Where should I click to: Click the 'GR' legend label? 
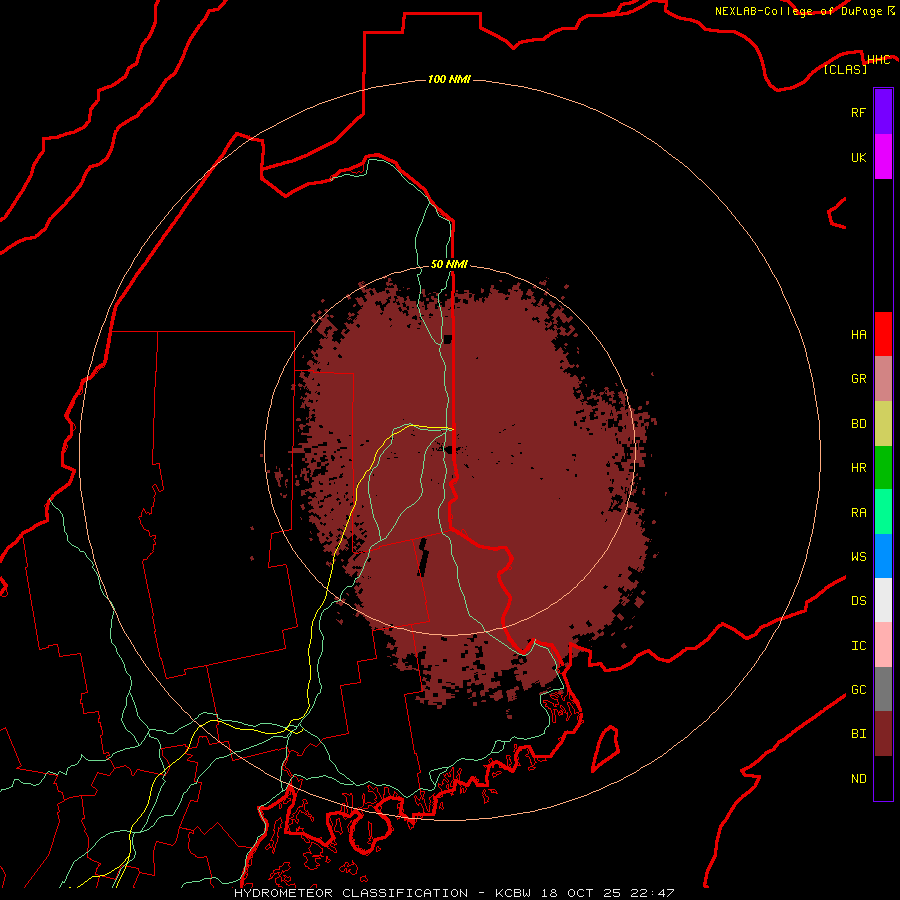858,379
